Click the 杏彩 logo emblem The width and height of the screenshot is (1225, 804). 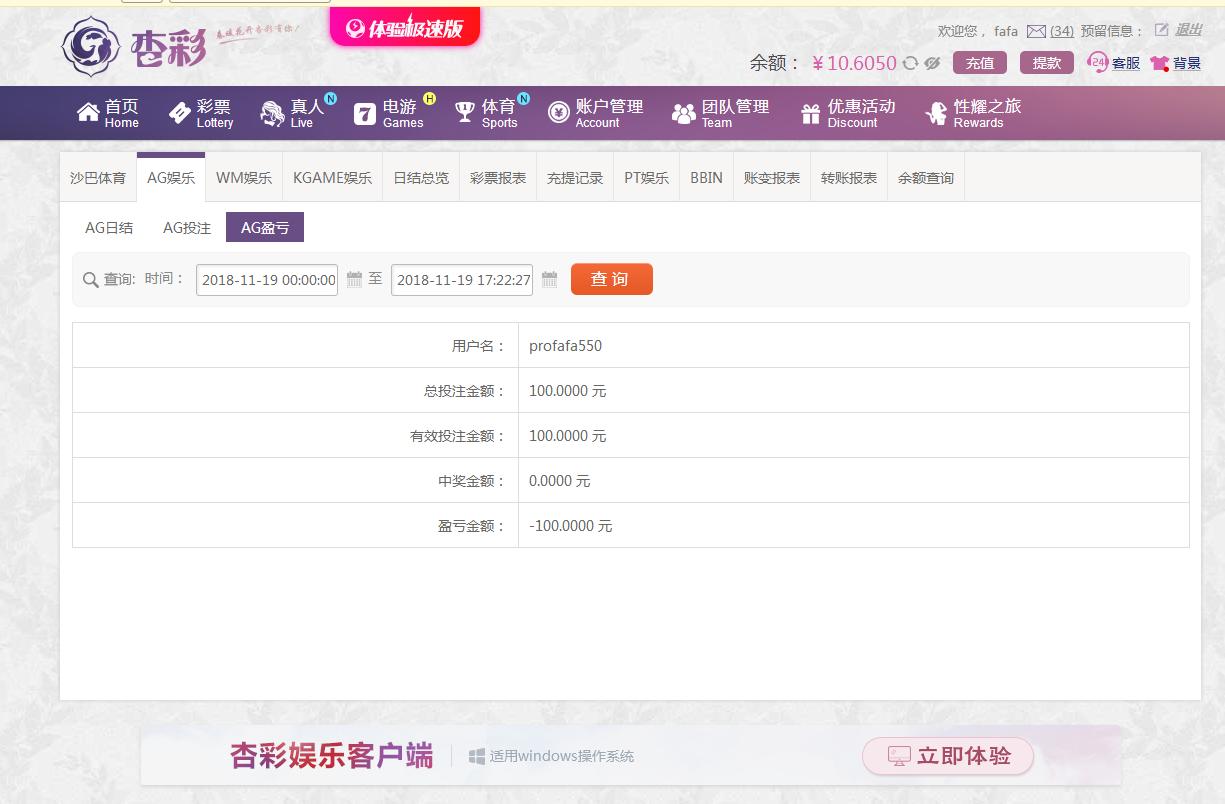(91, 46)
